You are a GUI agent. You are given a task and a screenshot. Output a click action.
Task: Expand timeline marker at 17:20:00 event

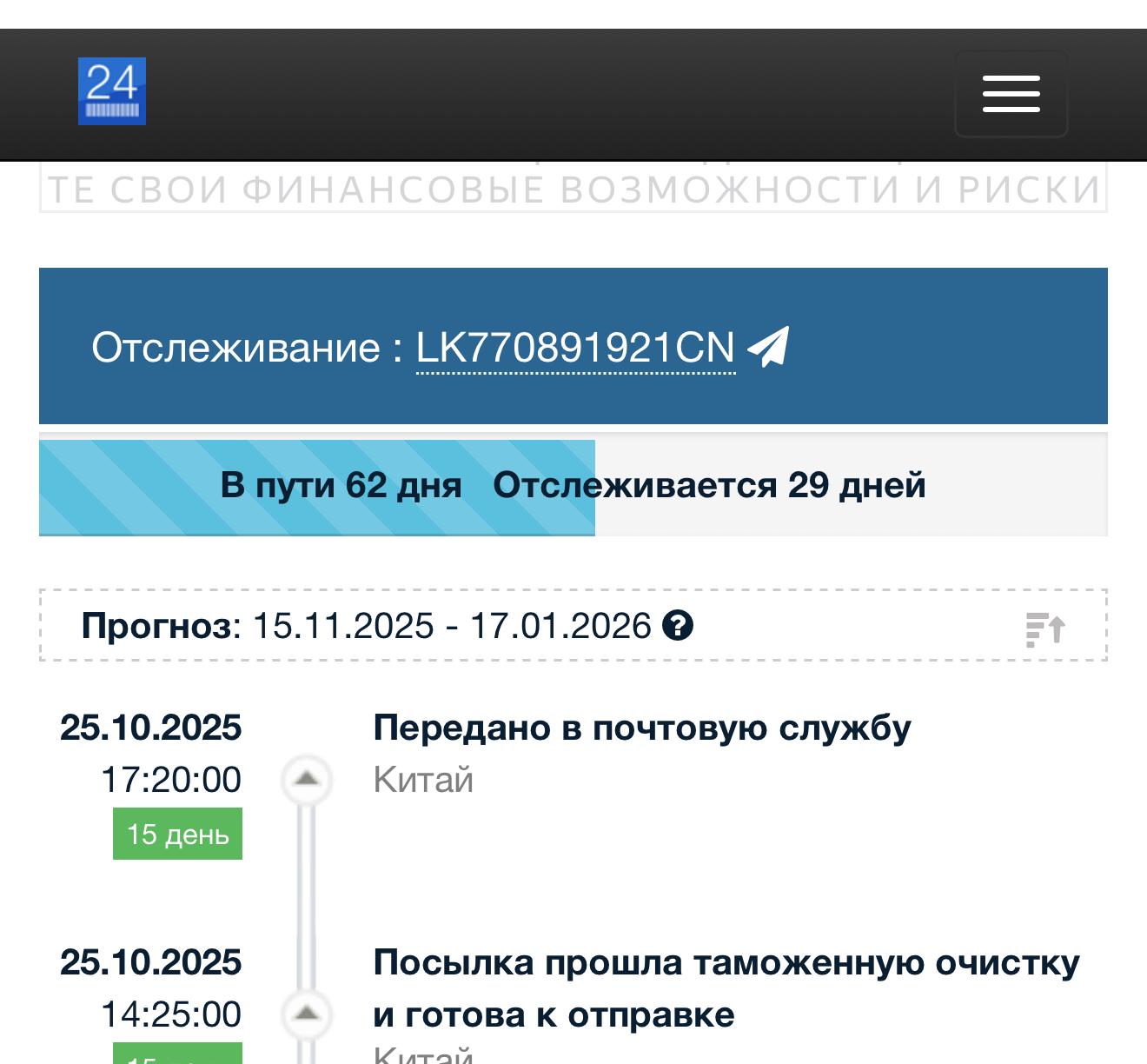coord(307,779)
